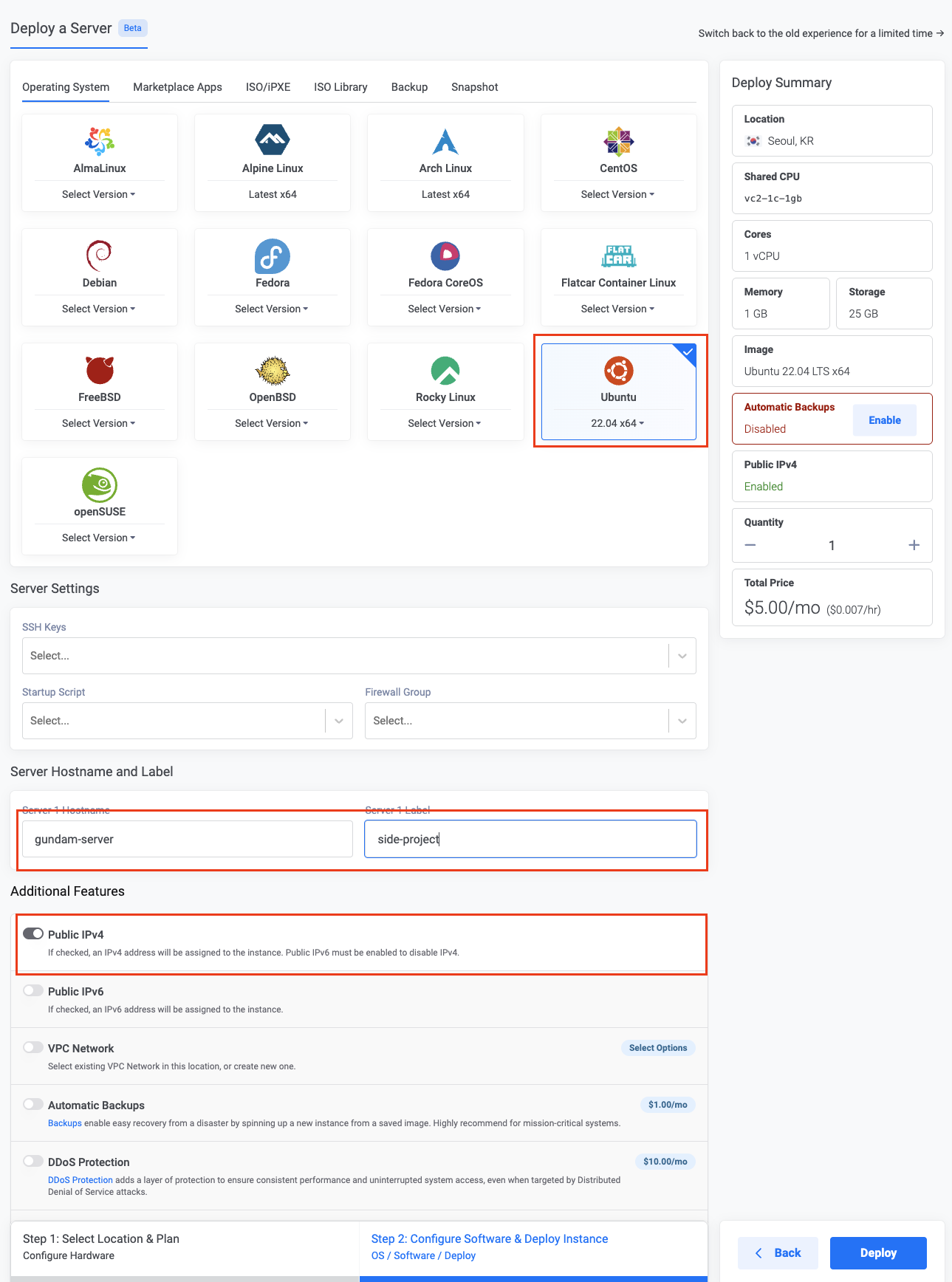The width and height of the screenshot is (952, 1282).
Task: Turn on the VPC Network toggle
Action: (x=33, y=1047)
